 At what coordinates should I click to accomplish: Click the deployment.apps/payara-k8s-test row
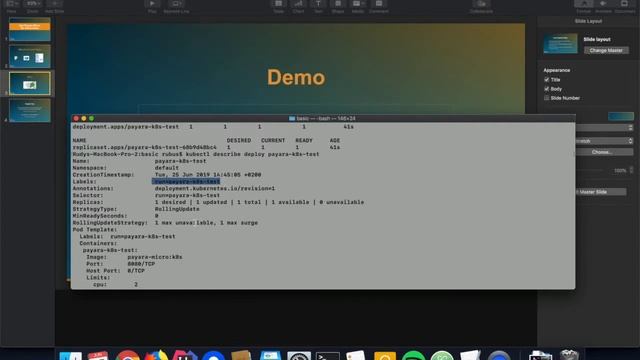213,127
